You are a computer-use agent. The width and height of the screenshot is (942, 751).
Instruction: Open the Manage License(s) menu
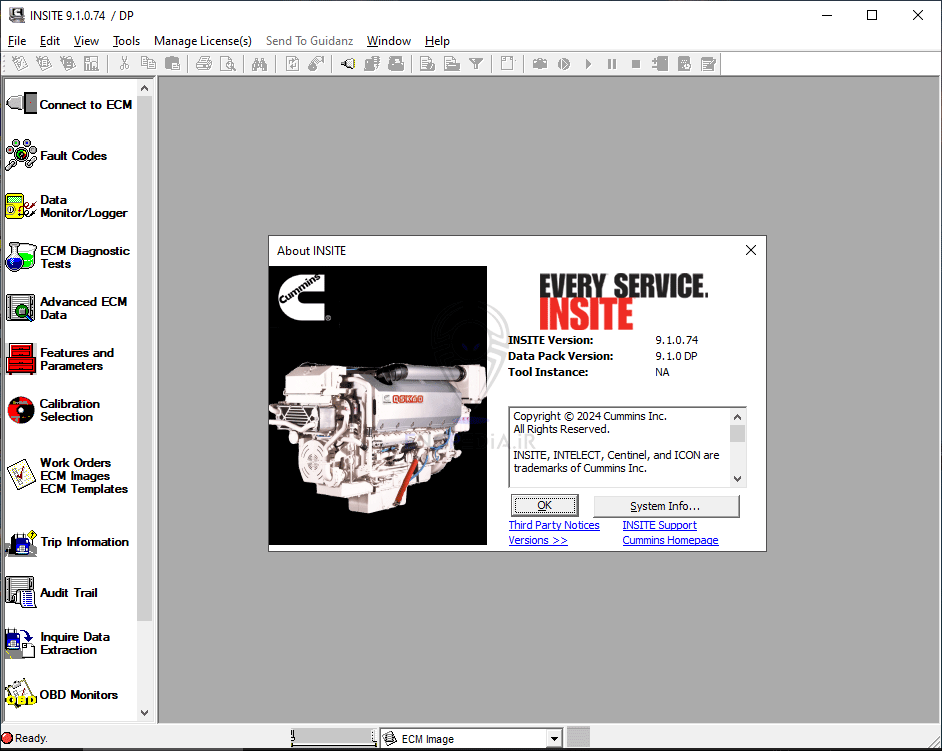(x=202, y=41)
